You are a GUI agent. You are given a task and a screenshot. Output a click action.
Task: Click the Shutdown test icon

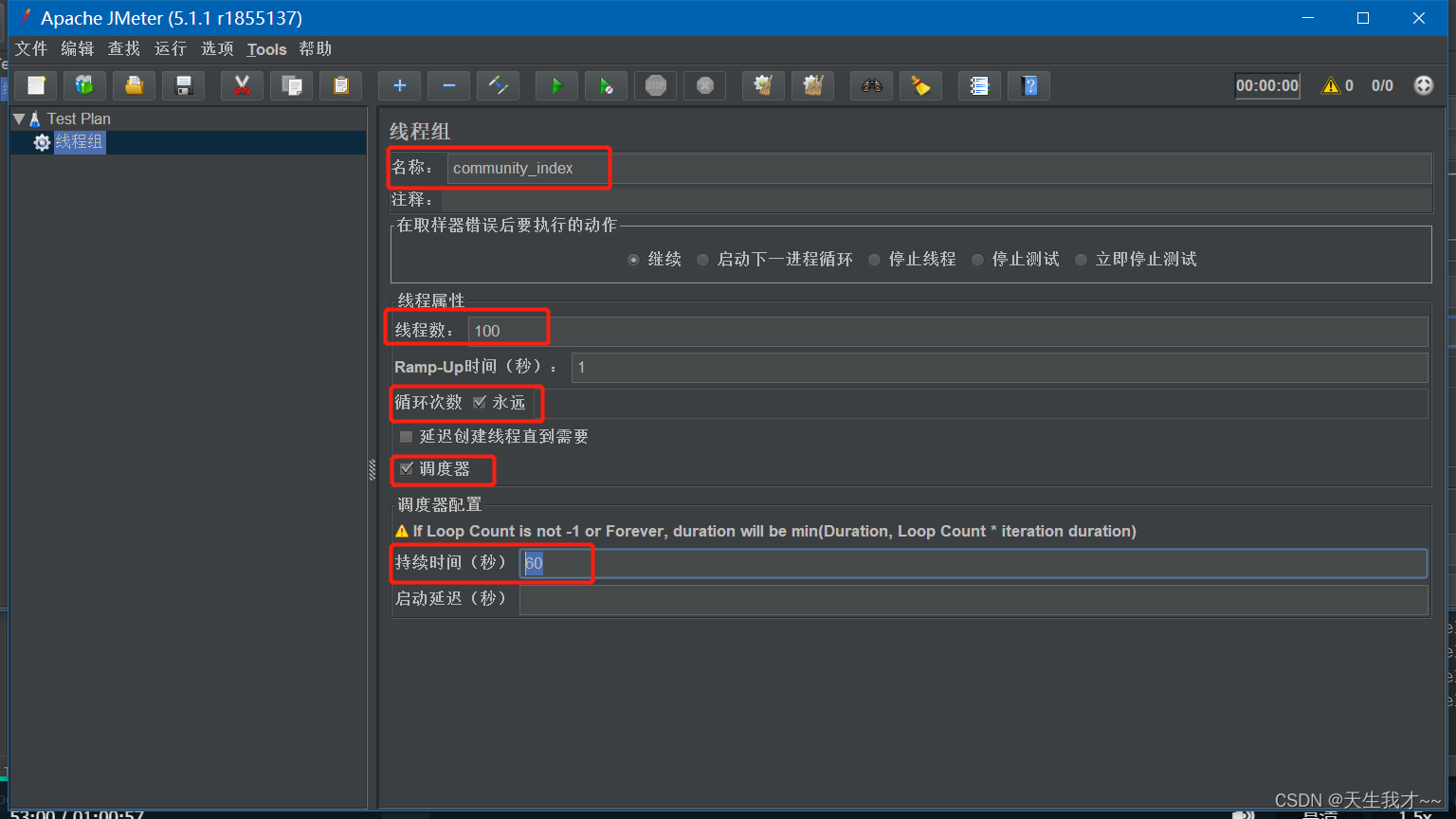(705, 85)
